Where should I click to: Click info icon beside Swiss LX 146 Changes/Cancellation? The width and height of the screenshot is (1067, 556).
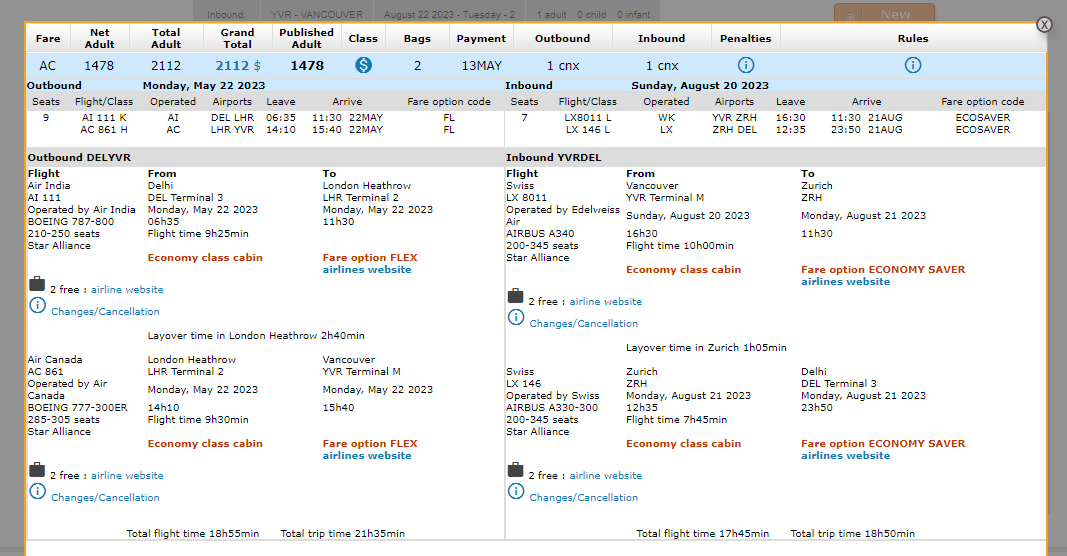click(x=515, y=491)
